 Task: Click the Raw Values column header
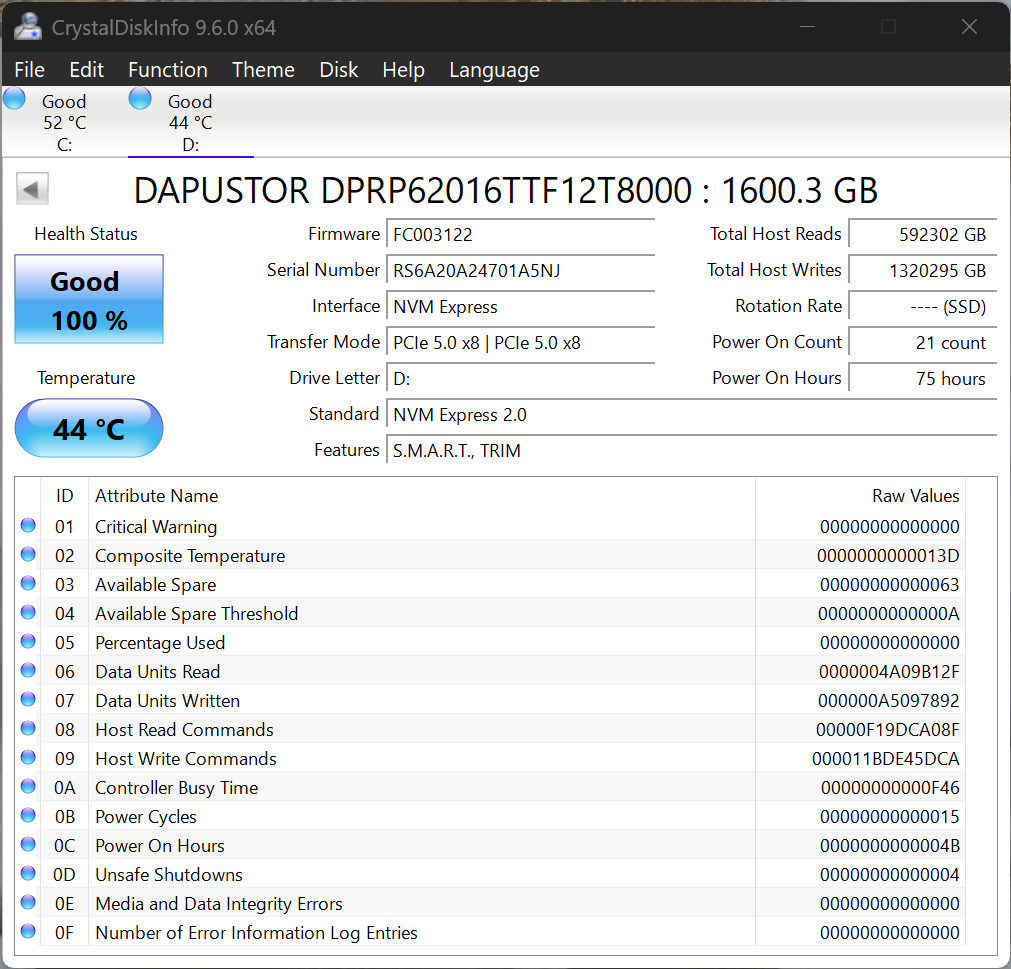pos(915,496)
